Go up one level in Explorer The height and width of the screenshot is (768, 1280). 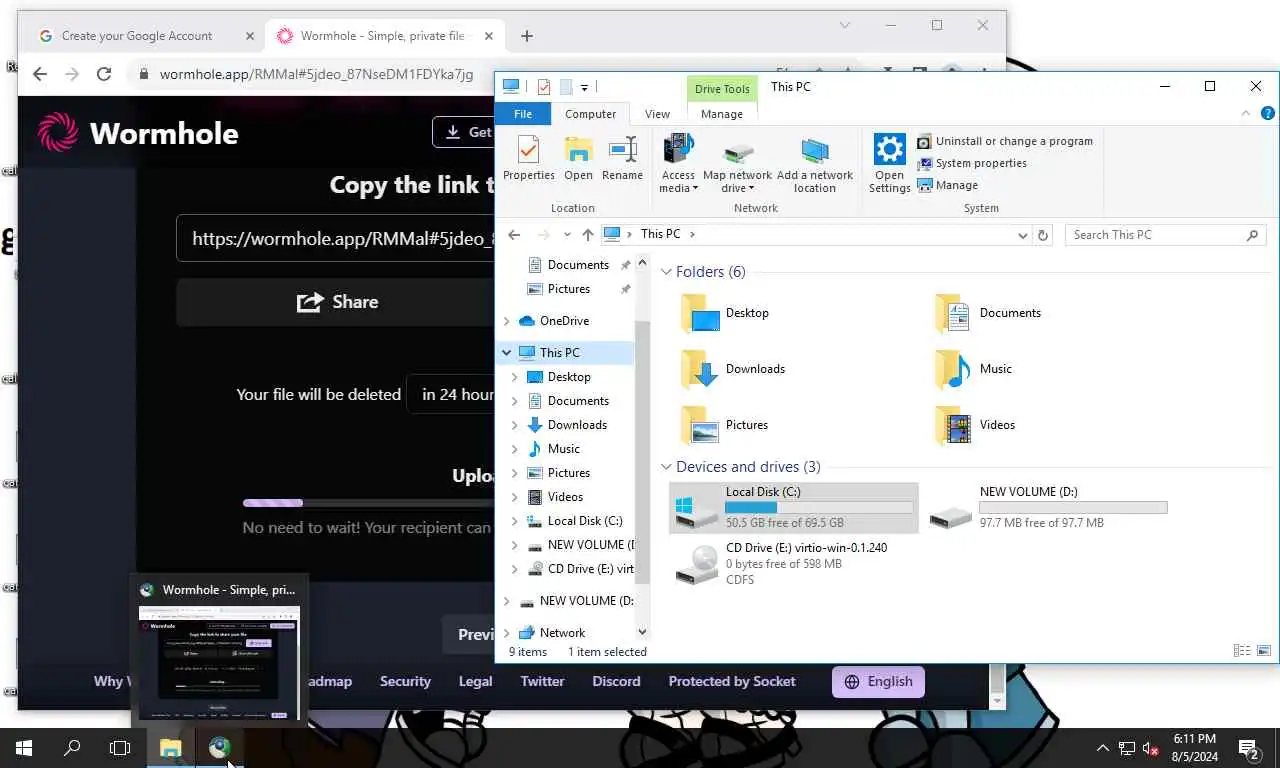click(587, 235)
